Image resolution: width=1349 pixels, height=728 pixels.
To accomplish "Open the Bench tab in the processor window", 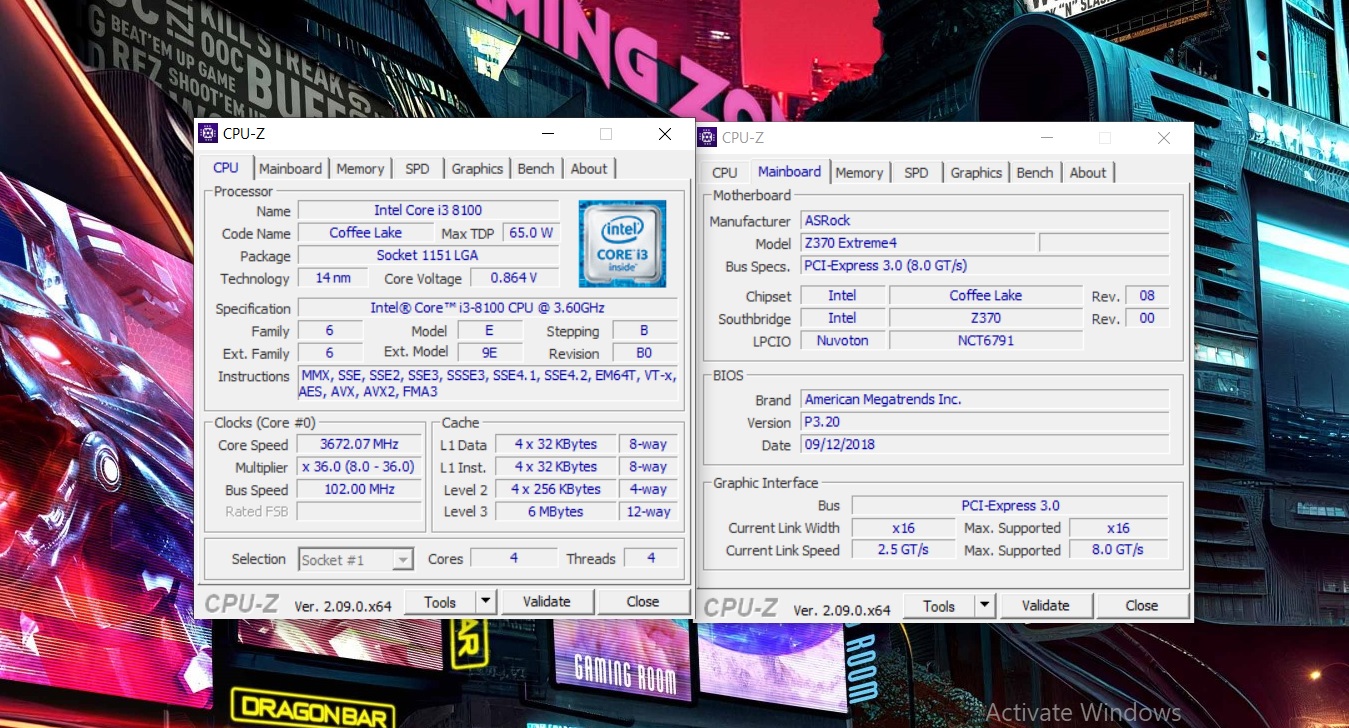I will click(536, 169).
